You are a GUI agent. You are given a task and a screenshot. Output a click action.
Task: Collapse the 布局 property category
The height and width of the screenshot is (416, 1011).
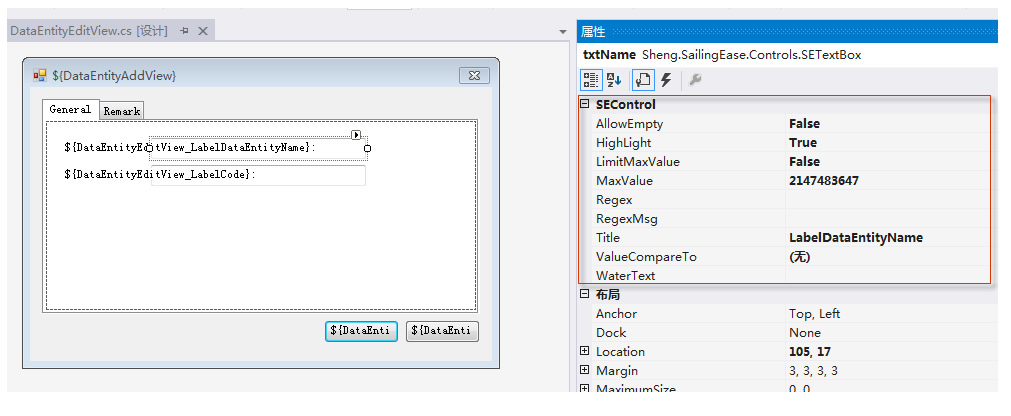point(585,294)
